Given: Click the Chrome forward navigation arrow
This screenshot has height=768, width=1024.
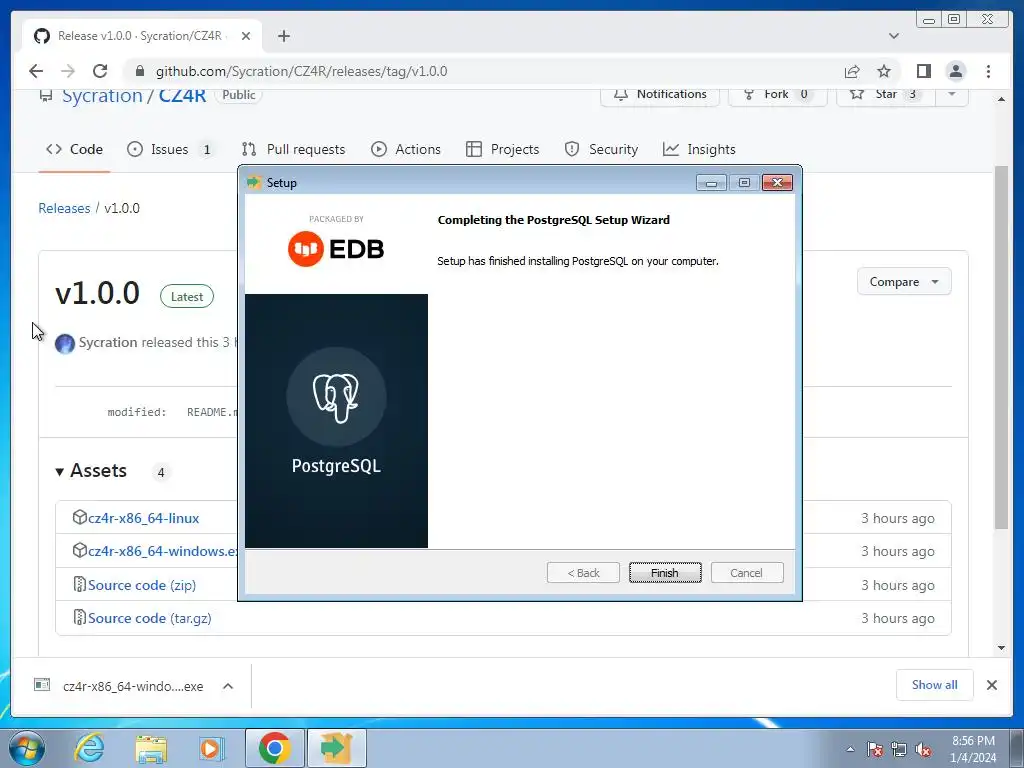Looking at the screenshot, I should pos(68,71).
